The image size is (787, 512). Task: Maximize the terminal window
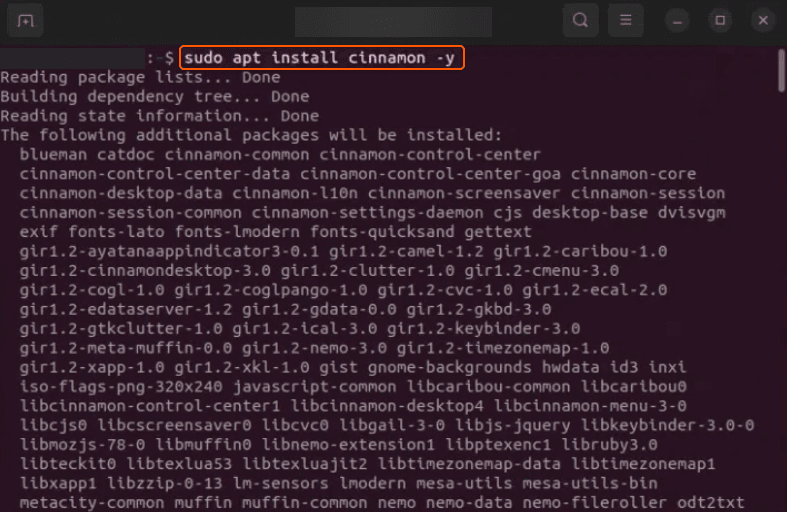tap(720, 21)
